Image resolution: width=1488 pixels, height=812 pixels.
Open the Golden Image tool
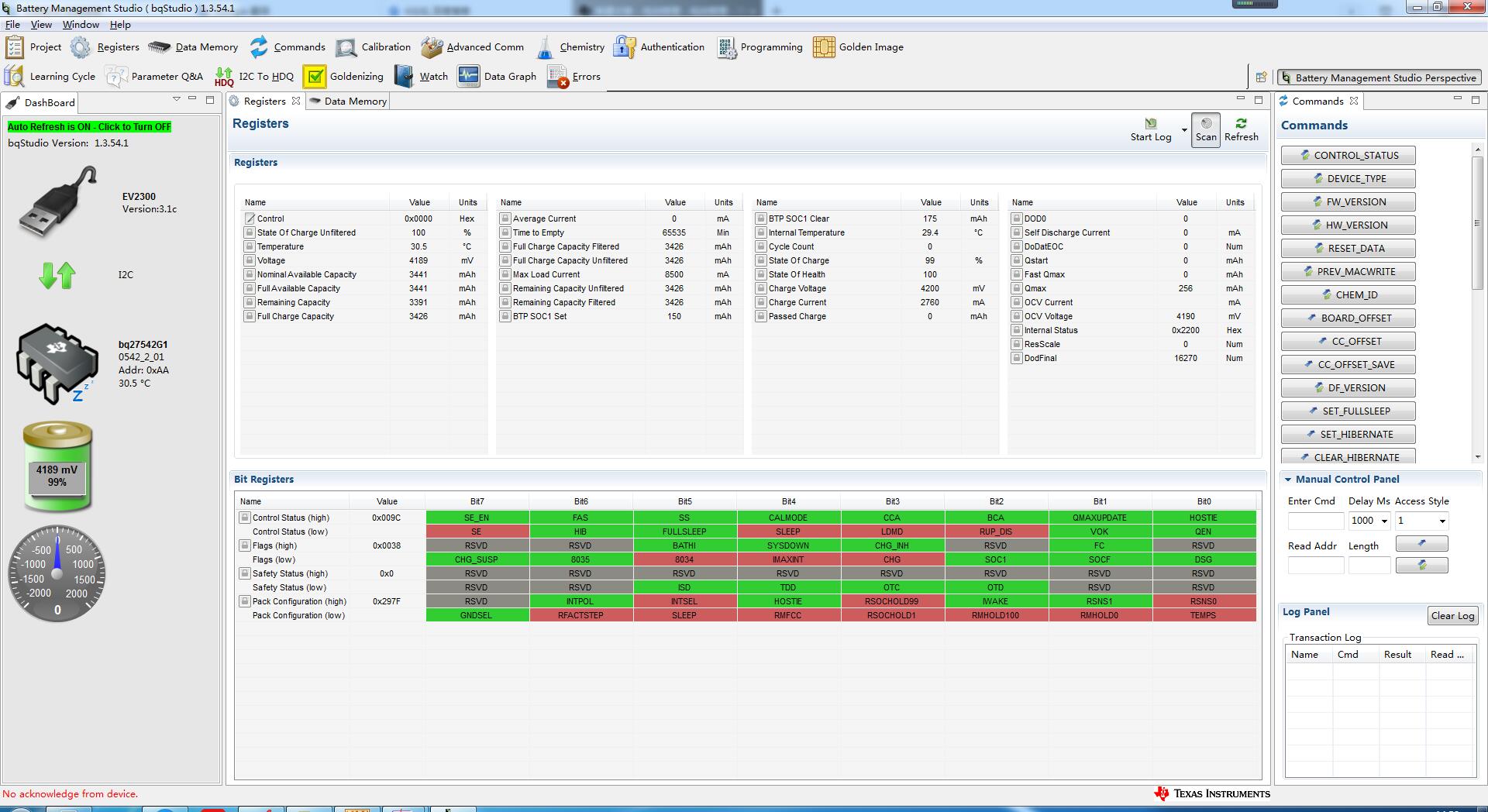pyautogui.click(x=858, y=47)
